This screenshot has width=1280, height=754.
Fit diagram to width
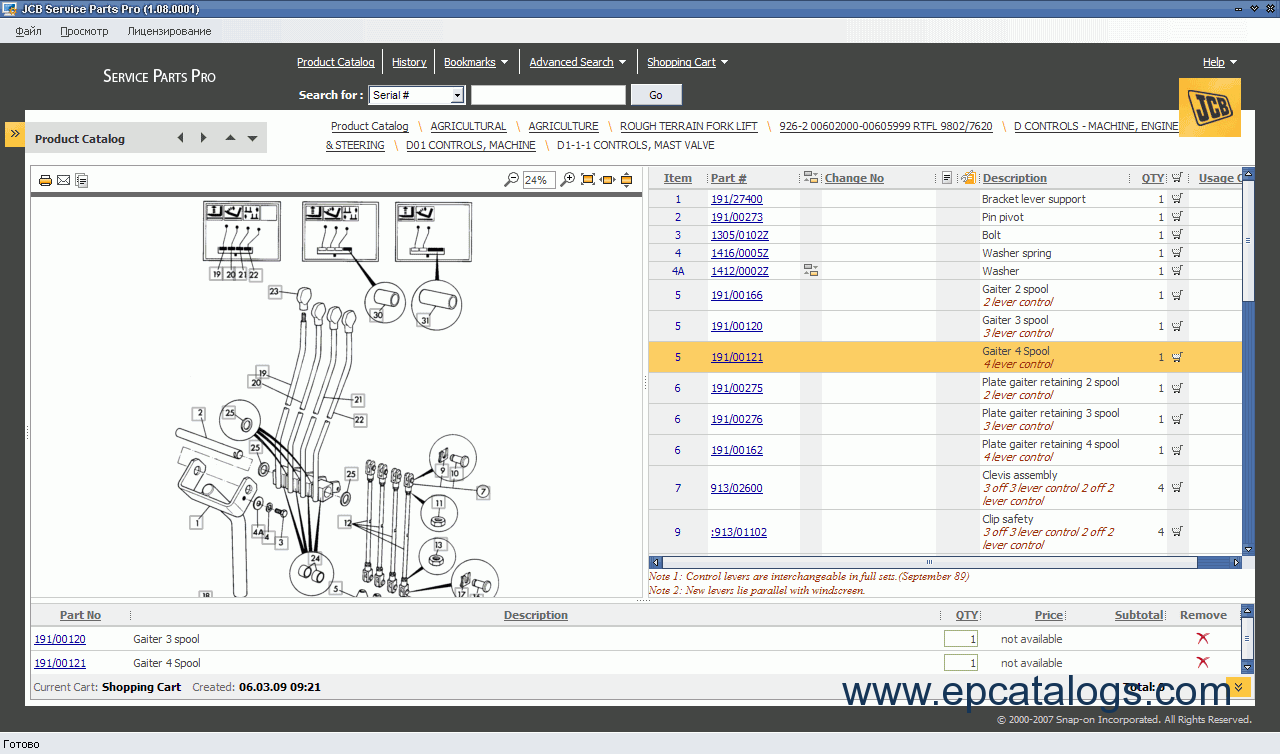coord(607,180)
